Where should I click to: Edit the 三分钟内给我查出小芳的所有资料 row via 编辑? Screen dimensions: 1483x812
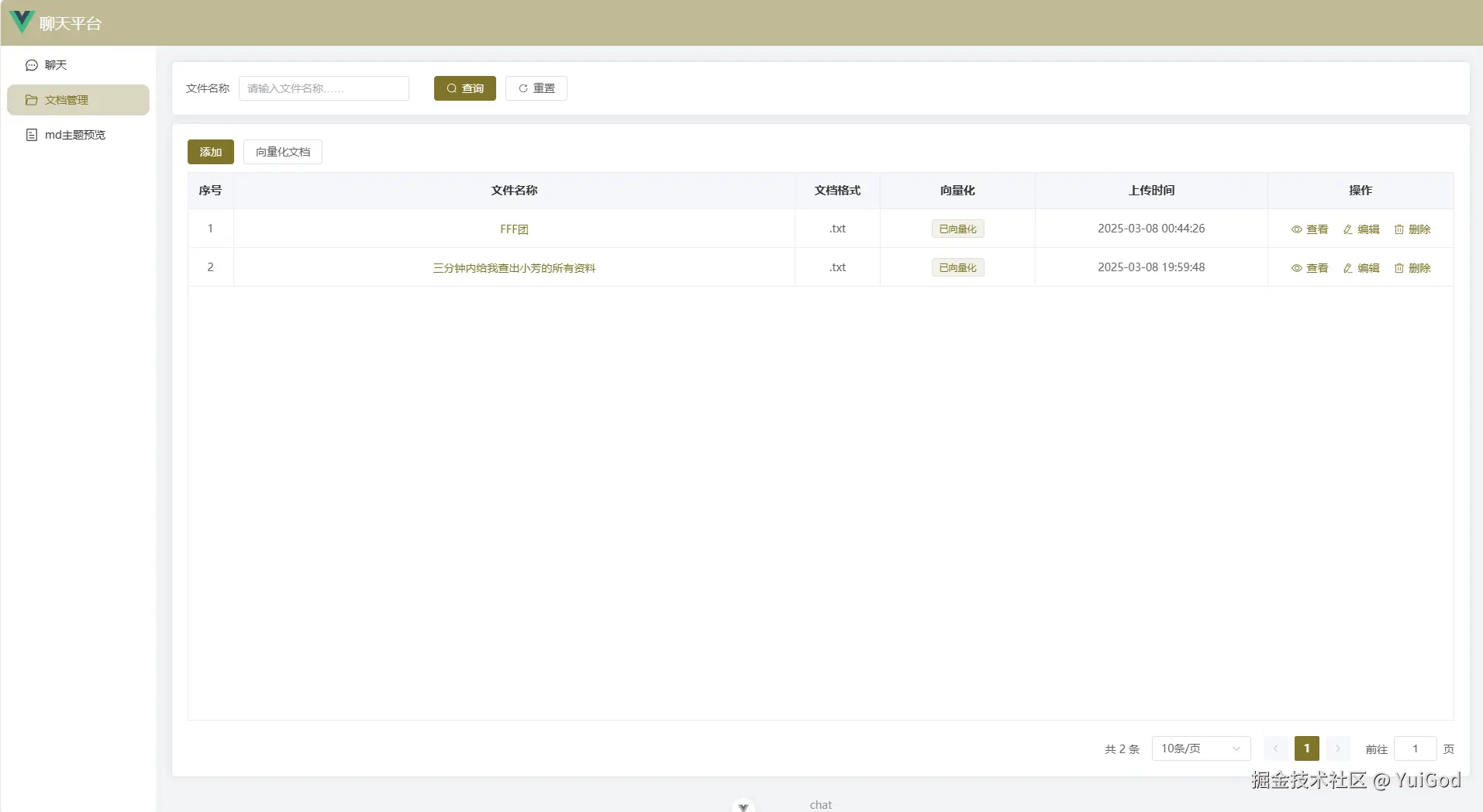point(1361,268)
